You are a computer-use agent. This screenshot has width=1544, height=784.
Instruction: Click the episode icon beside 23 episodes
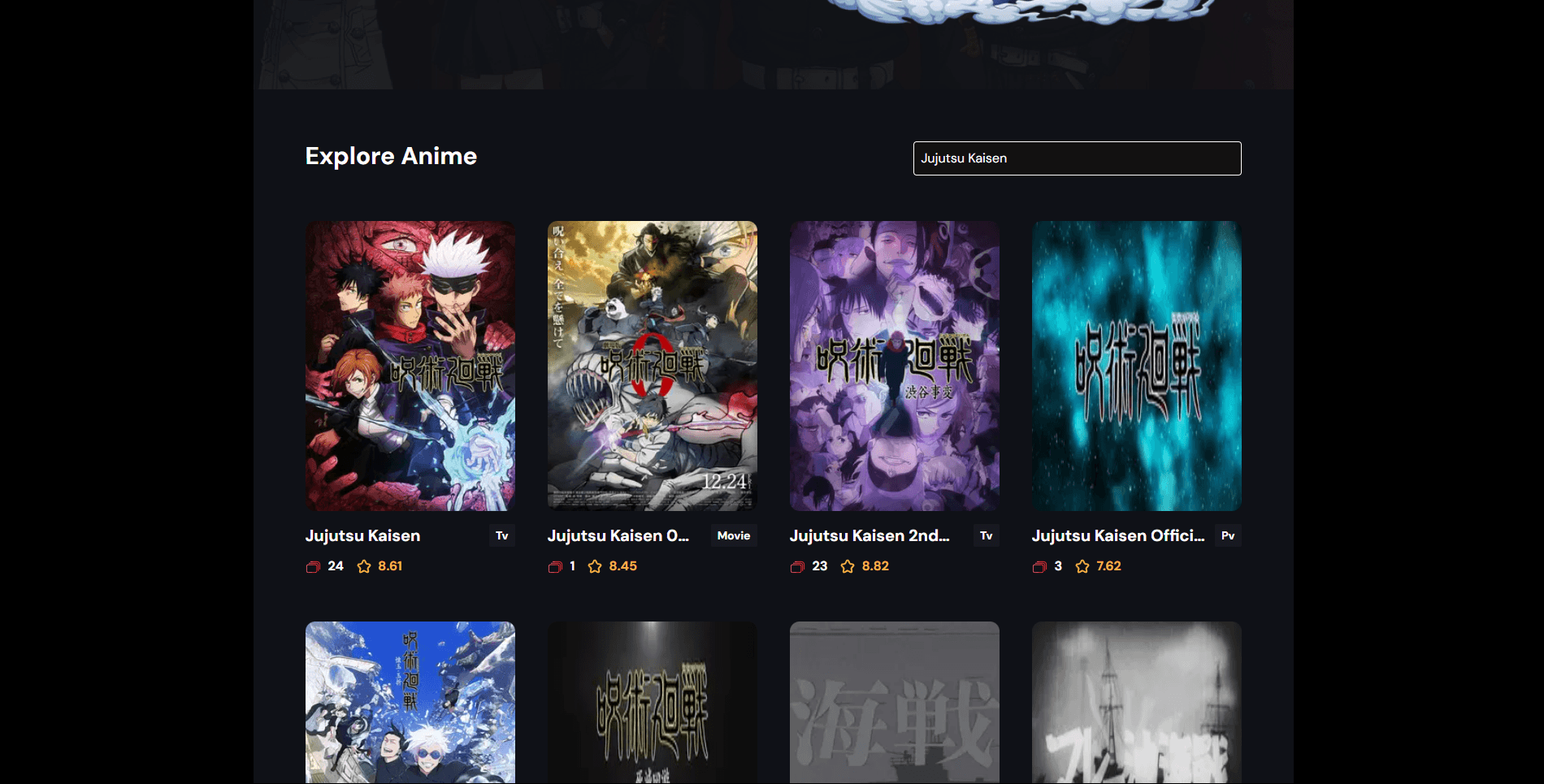(797, 567)
